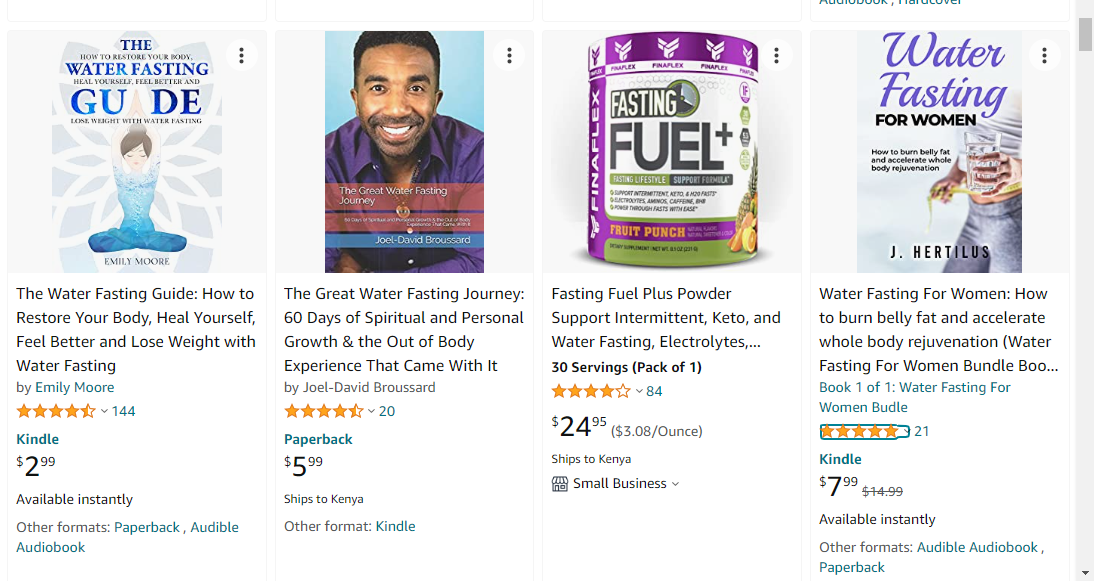Open Kindle format for Water Fasting Guide
Image resolution: width=1094 pixels, height=581 pixels.
[x=38, y=439]
